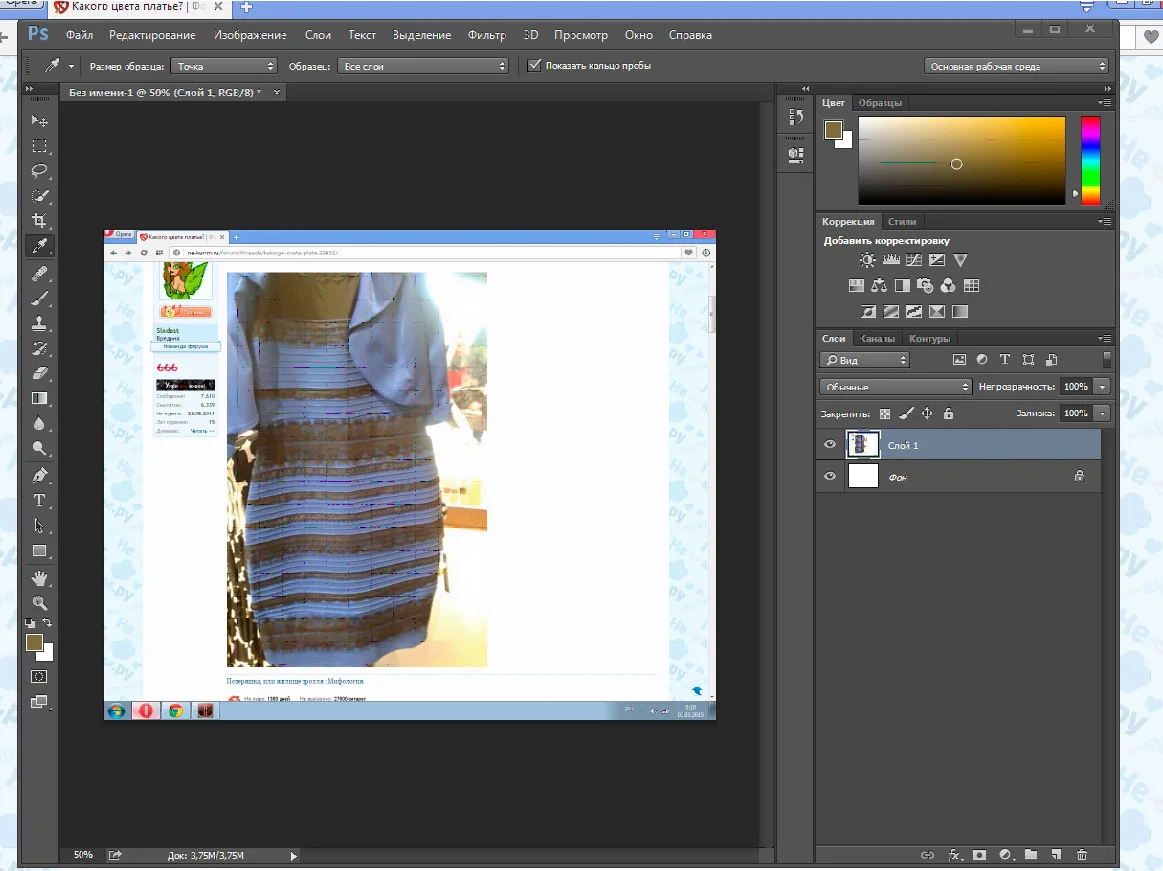The height and width of the screenshot is (871, 1163).
Task: Select the Lasso tool
Action: [x=40, y=170]
